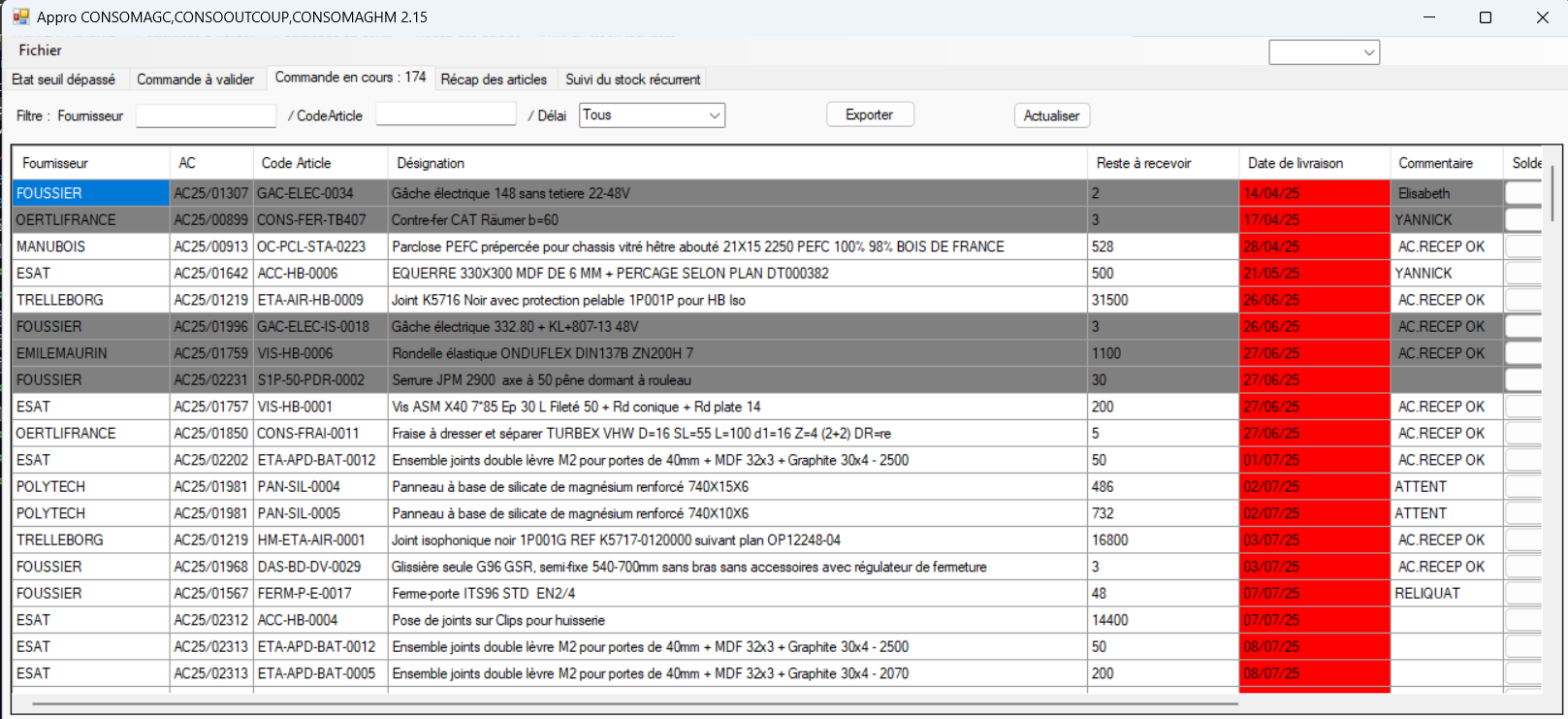
Task: Click into the CodeArticle filter field
Action: [x=445, y=114]
